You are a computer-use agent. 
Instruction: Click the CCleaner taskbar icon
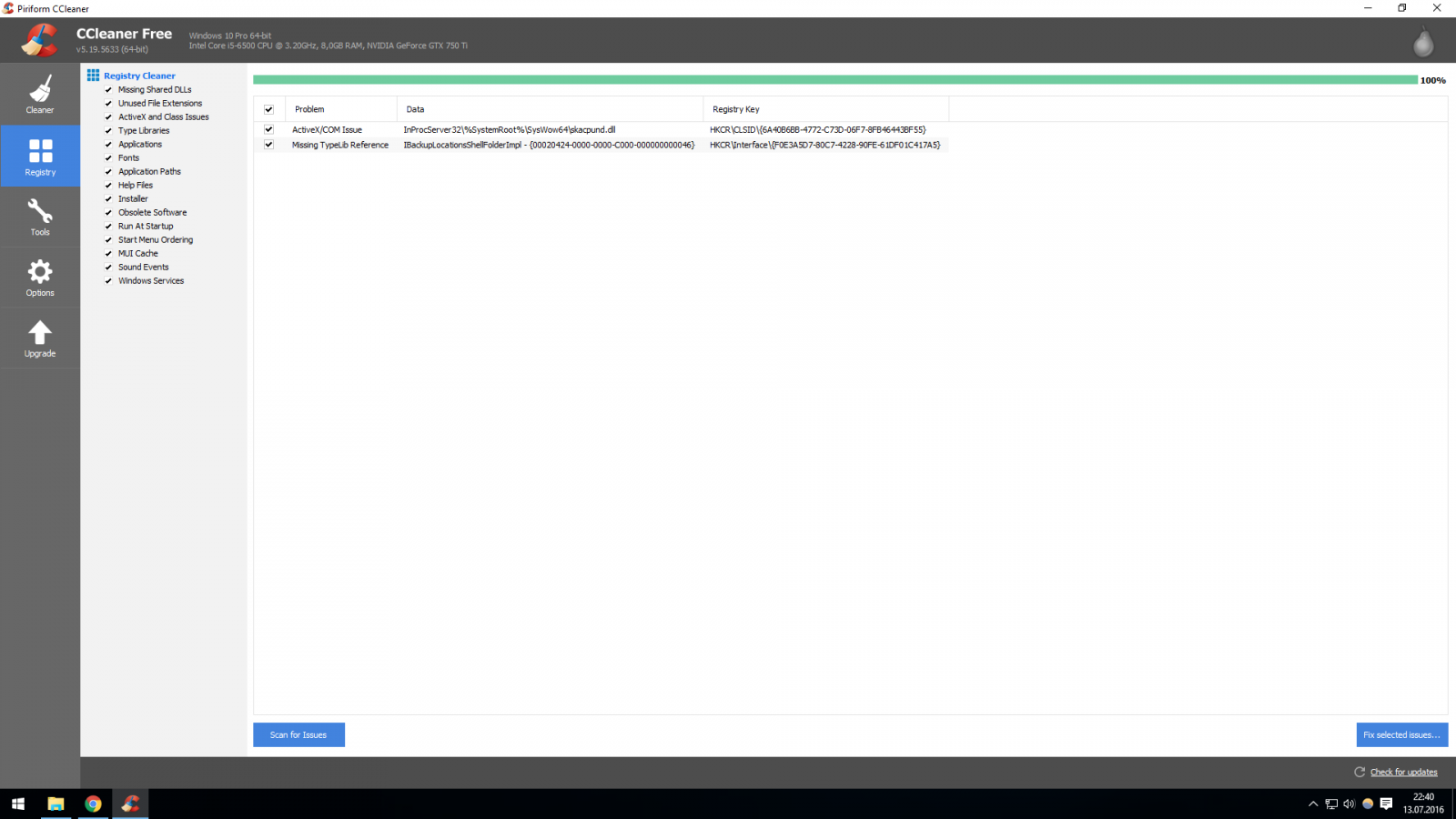(x=130, y=804)
